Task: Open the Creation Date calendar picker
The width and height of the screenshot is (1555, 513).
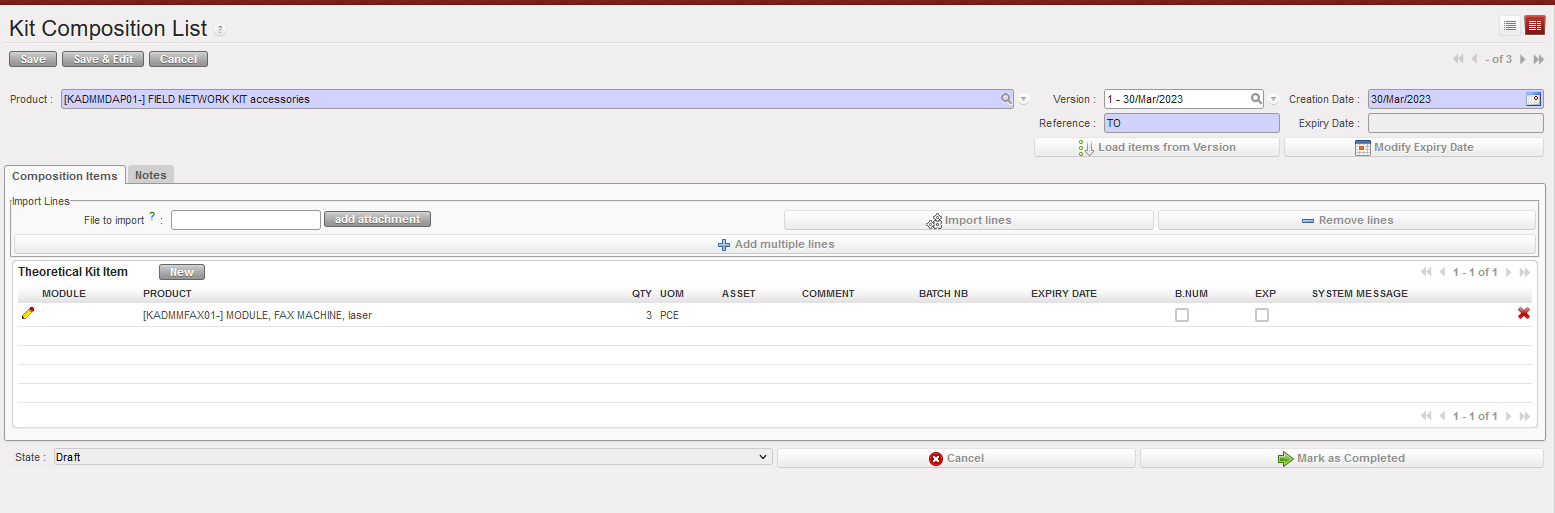Action: [x=1533, y=99]
